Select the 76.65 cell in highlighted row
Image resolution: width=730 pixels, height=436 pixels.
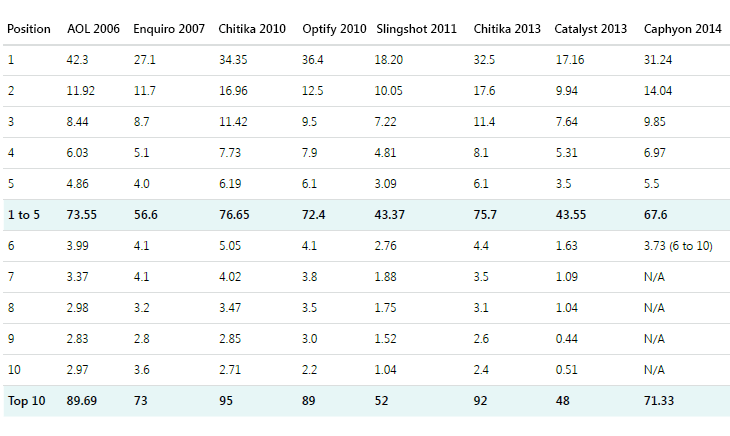tap(235, 215)
